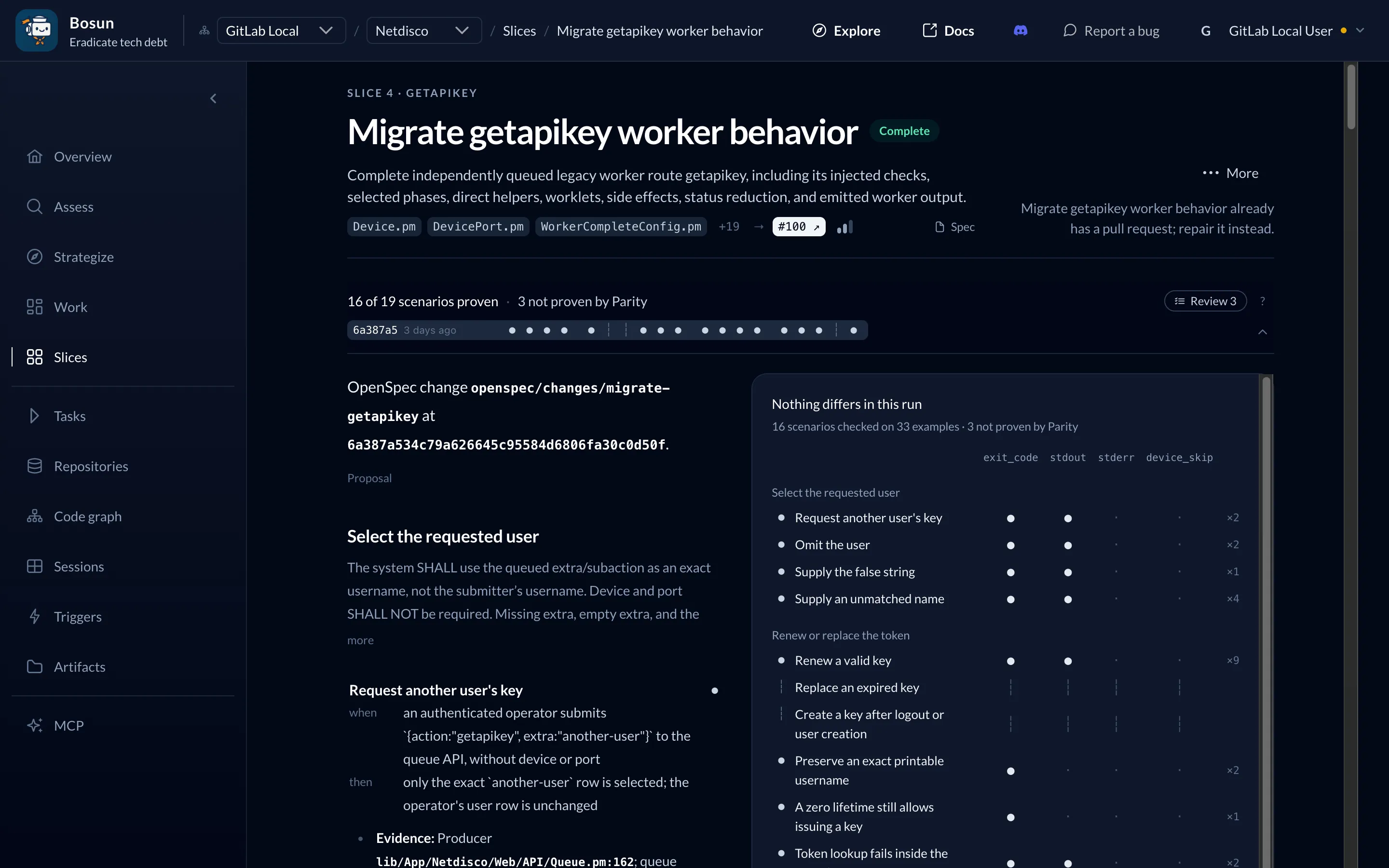Open Docs external link

(x=948, y=30)
